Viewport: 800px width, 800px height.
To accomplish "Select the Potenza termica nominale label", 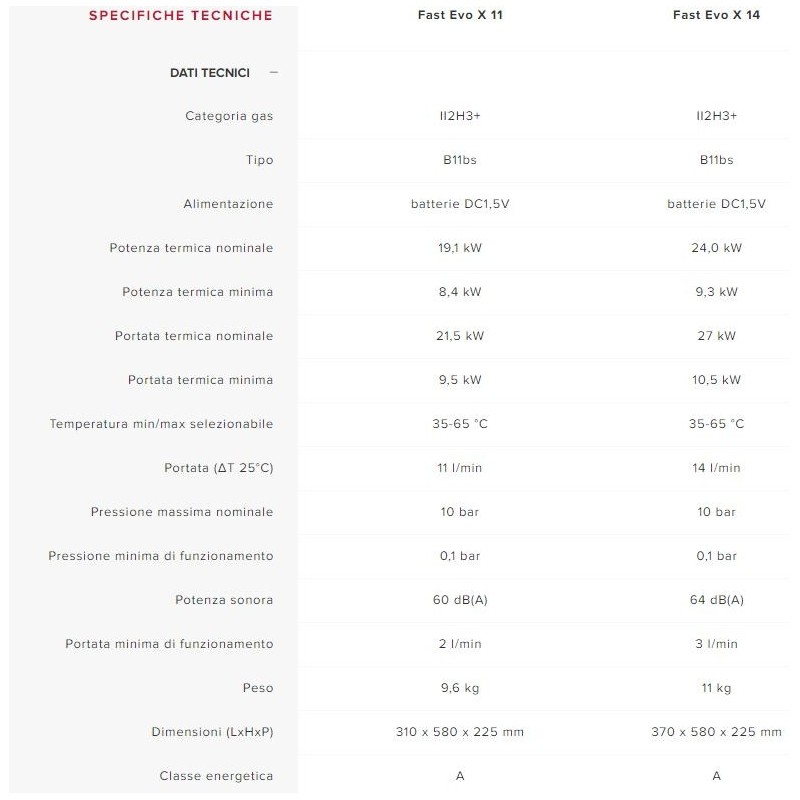I will point(191,248).
